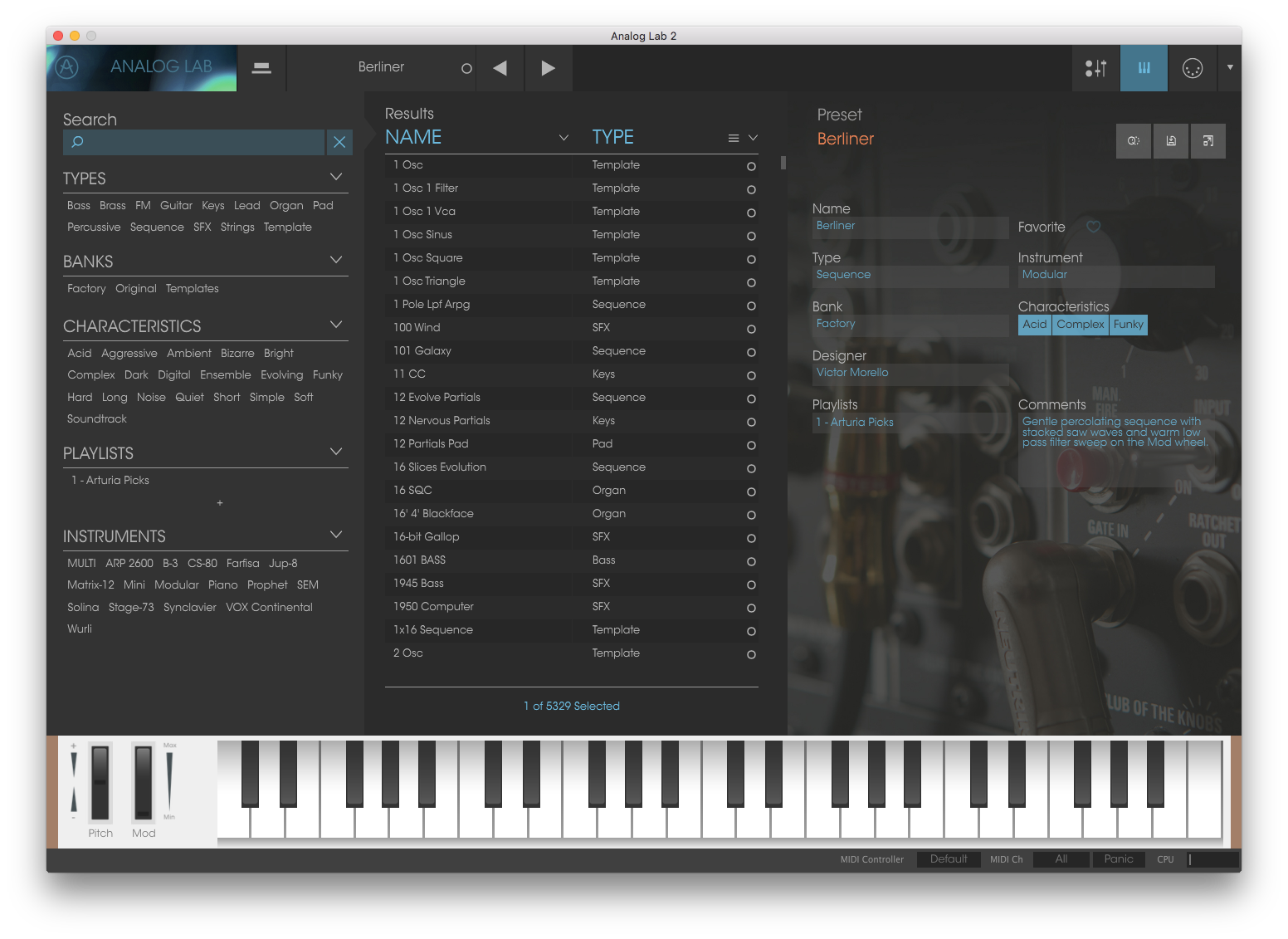Mark 100 Wind preset as favorite

751,329
